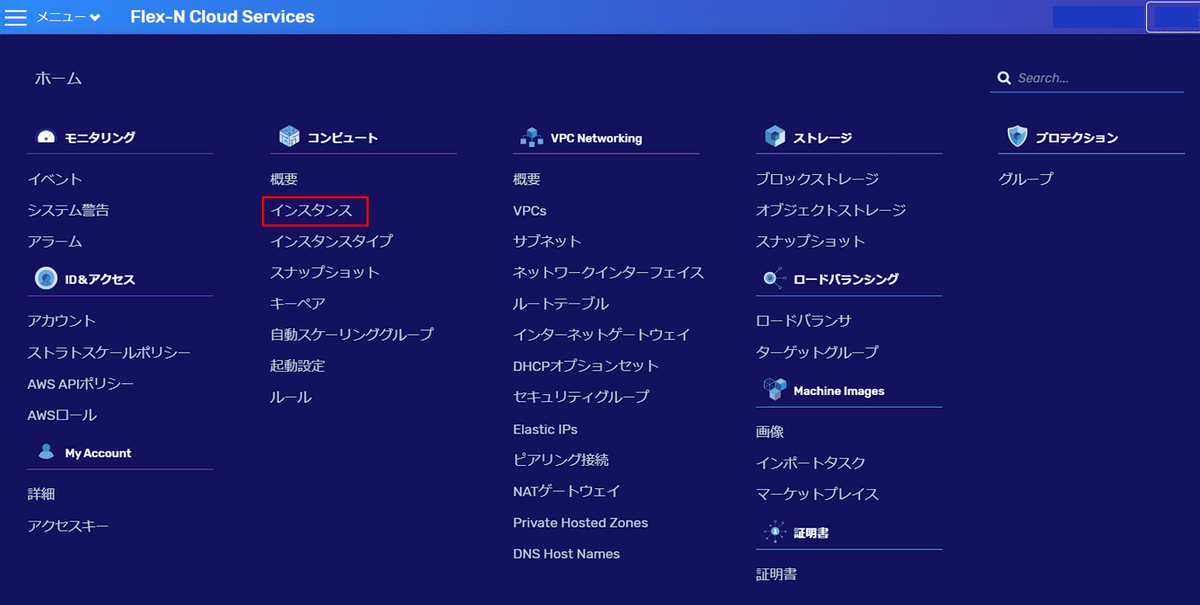Open ピアリング接続
1200x605 pixels.
coord(561,460)
